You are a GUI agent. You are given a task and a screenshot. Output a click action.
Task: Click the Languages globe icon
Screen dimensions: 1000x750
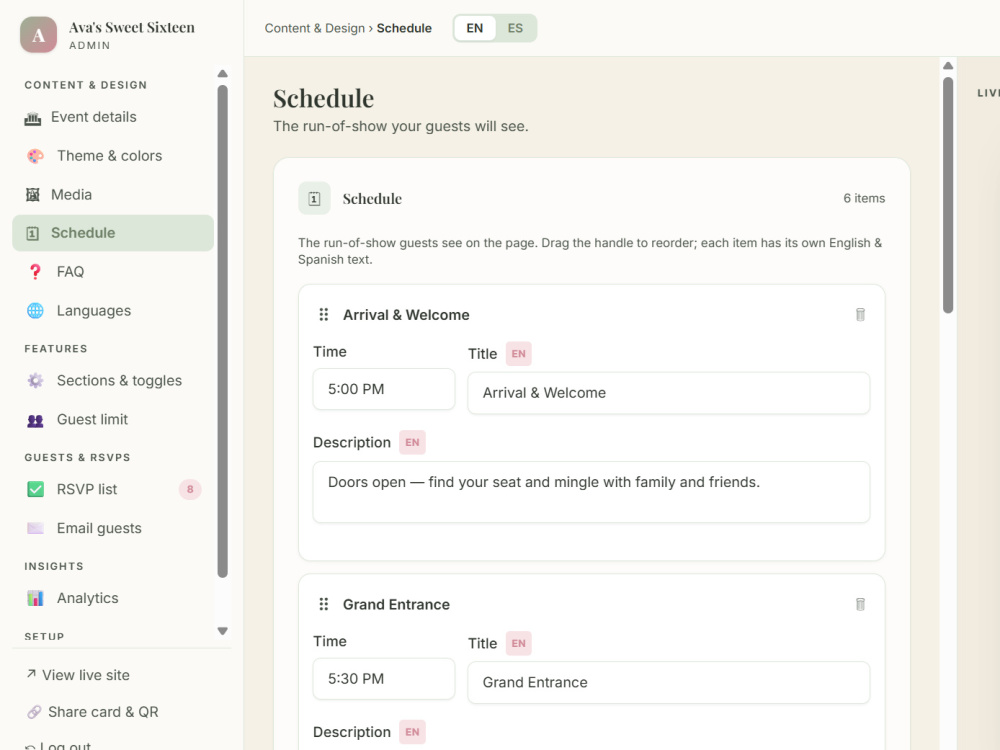pos(35,311)
